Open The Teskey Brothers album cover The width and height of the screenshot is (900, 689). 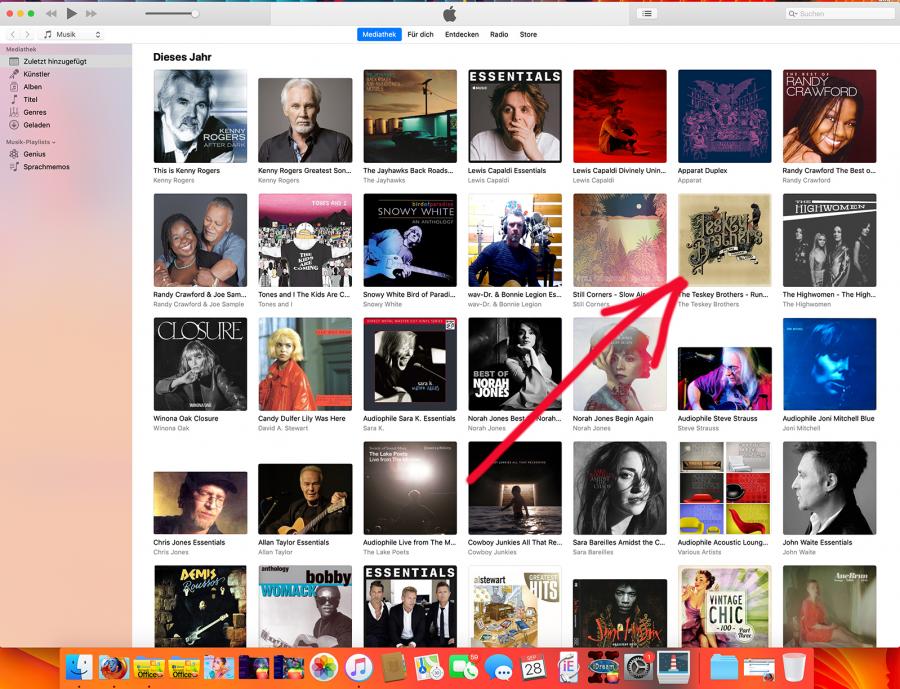[724, 240]
